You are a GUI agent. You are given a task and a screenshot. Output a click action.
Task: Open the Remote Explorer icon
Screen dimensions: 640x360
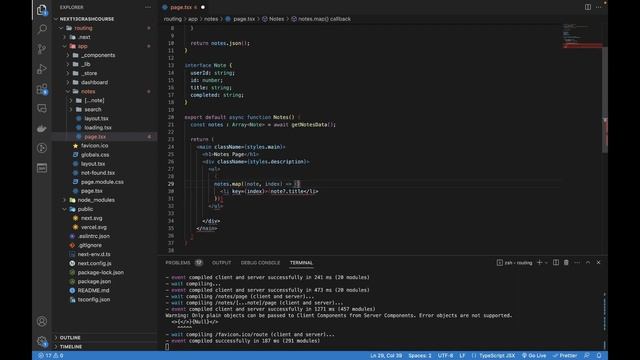[x=42, y=108]
